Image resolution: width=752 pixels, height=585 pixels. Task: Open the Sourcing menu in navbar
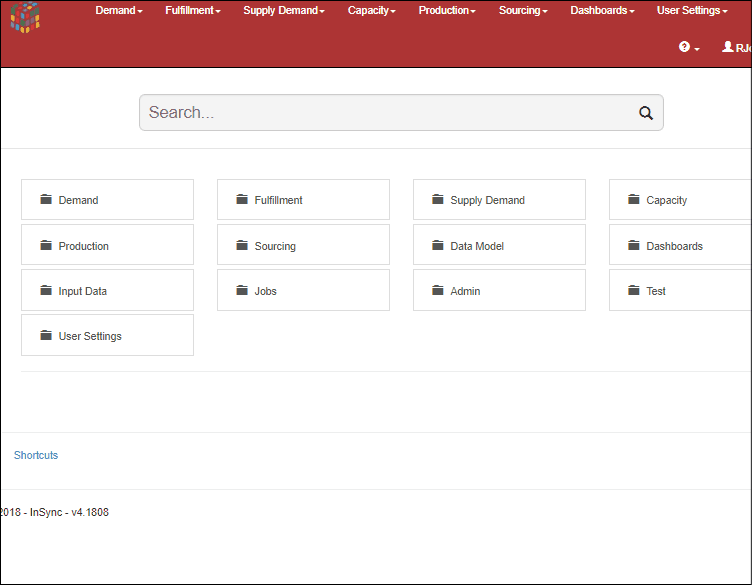coord(523,10)
